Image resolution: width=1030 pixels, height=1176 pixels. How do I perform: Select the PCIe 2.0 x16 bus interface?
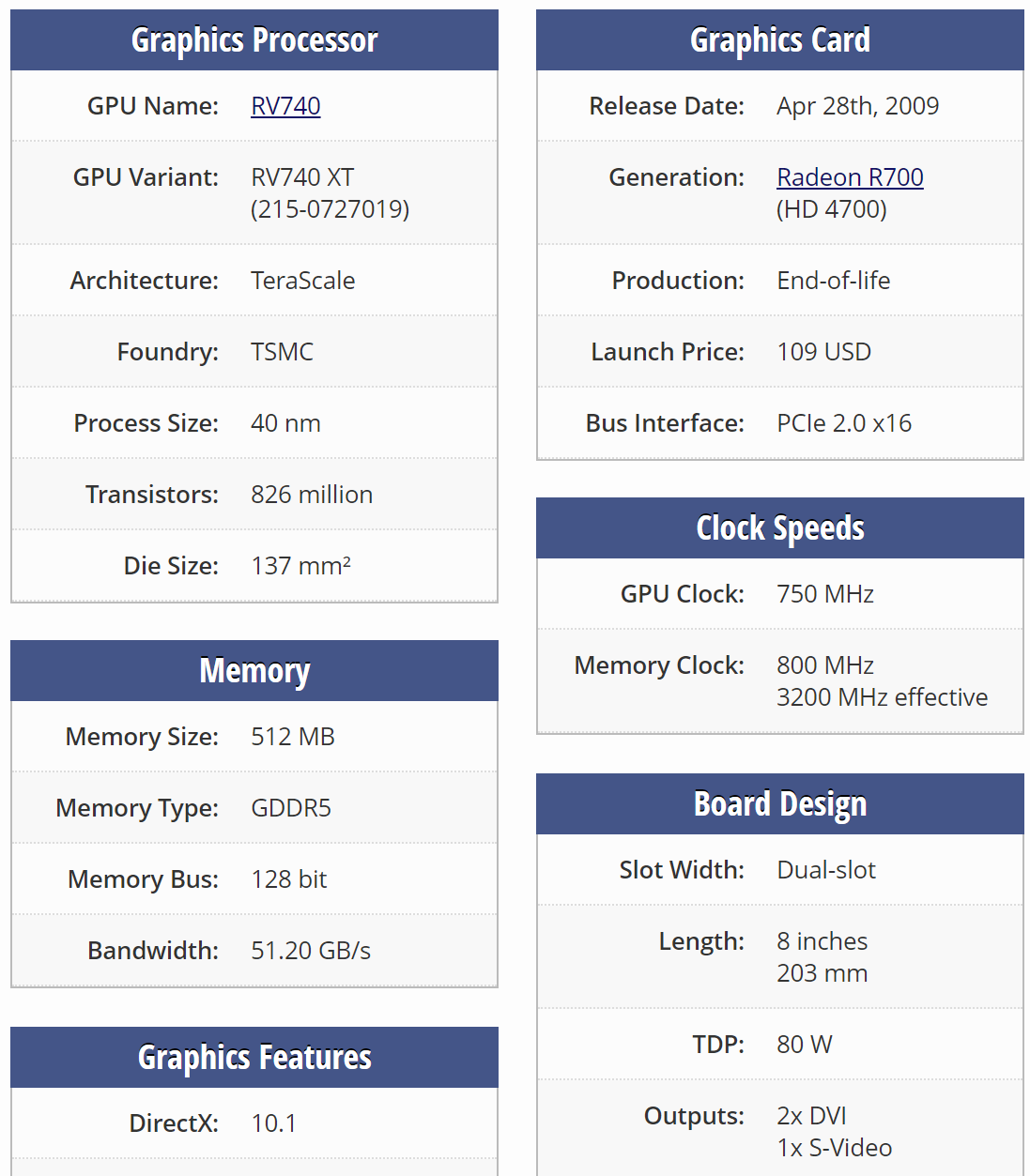click(x=844, y=423)
